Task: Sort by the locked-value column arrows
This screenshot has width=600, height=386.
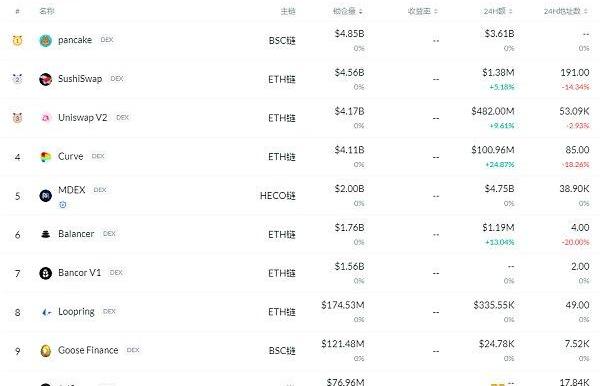Action: pos(361,11)
